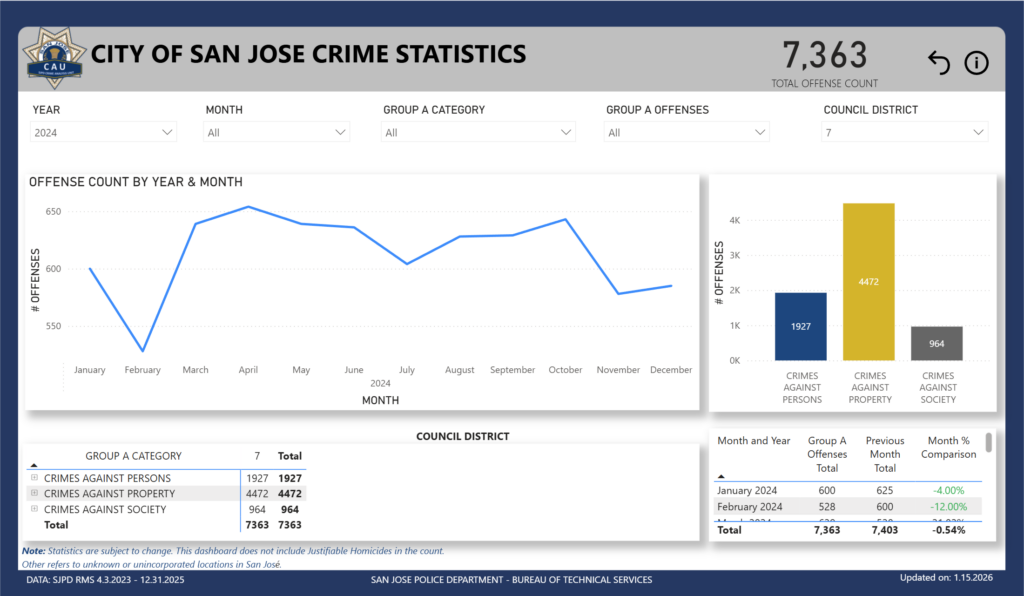Expand the Crimes Against Persons row

click(x=35, y=479)
